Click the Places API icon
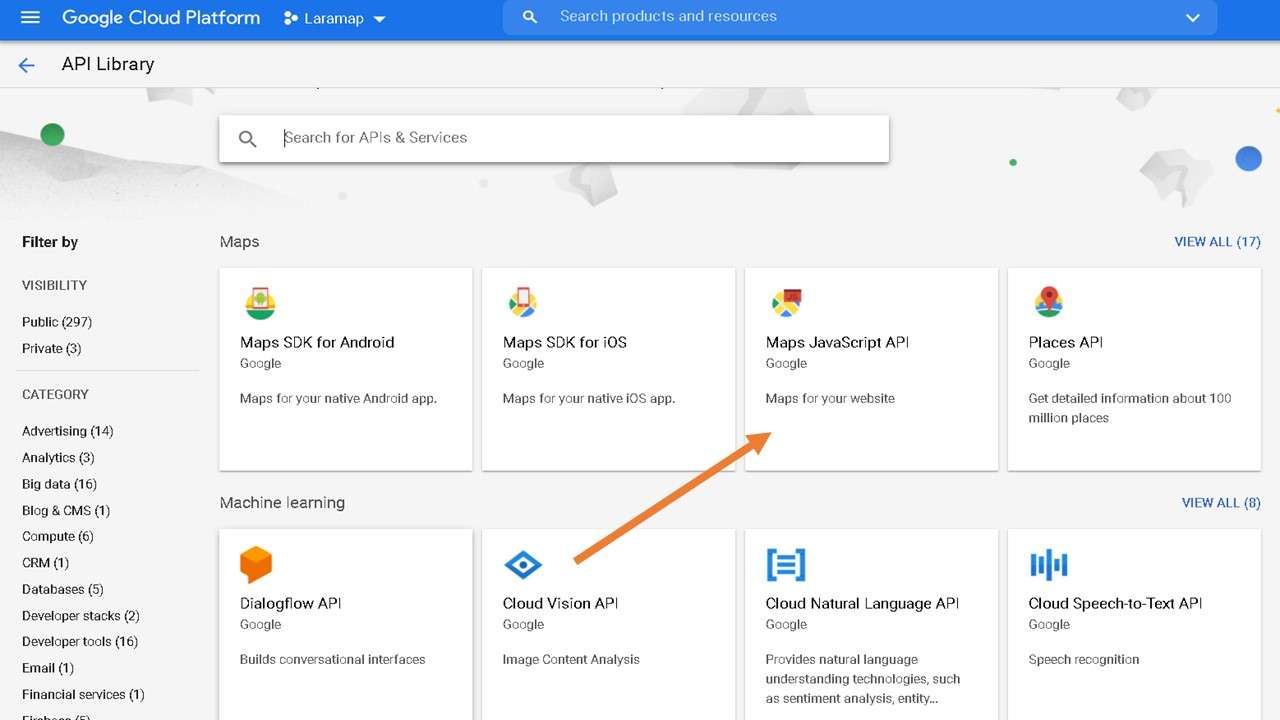The width and height of the screenshot is (1280, 720). coord(1049,303)
